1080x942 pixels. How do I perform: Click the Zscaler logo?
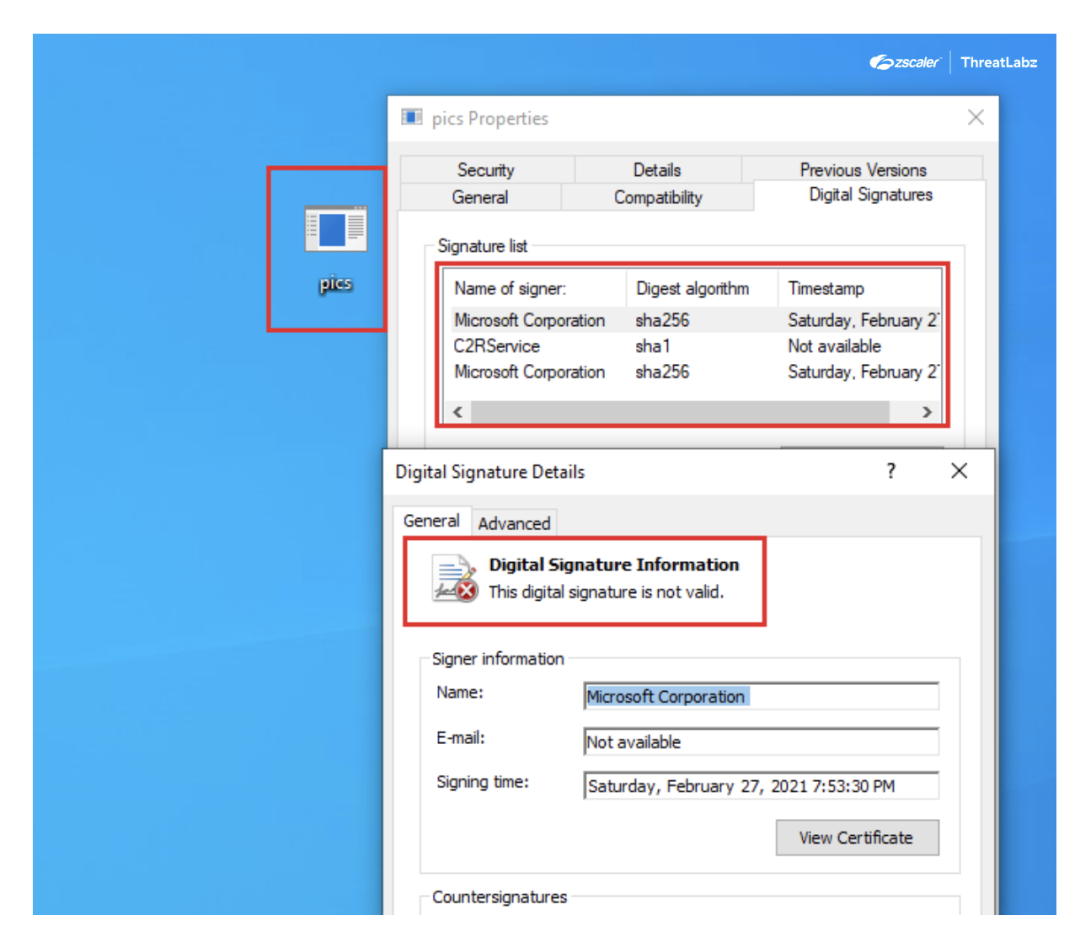pyautogui.click(x=903, y=61)
